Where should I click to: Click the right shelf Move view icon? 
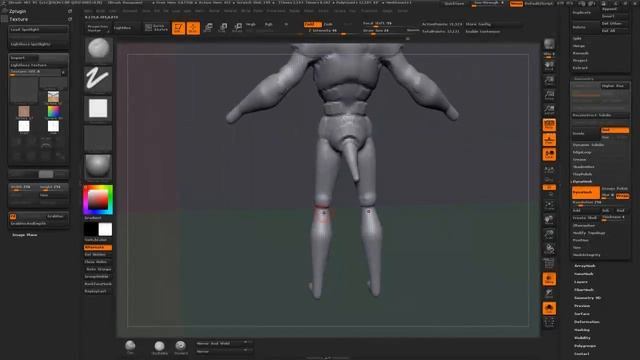point(549,220)
